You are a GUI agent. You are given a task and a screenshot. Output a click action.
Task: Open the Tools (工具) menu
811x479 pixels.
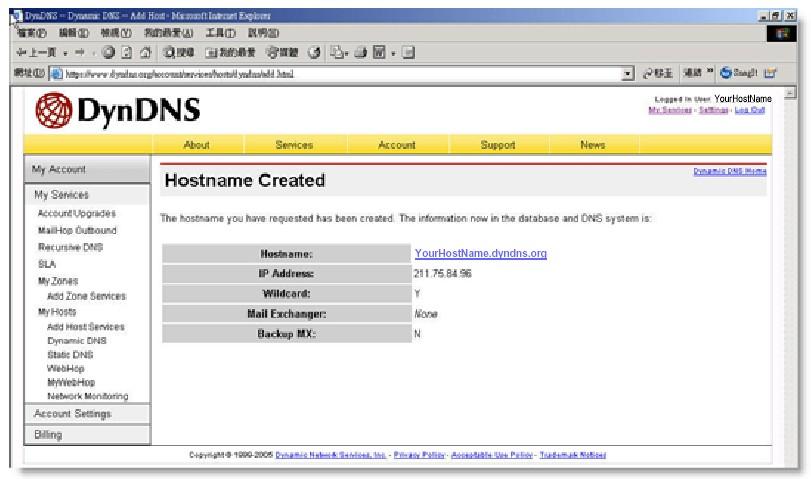pos(220,33)
